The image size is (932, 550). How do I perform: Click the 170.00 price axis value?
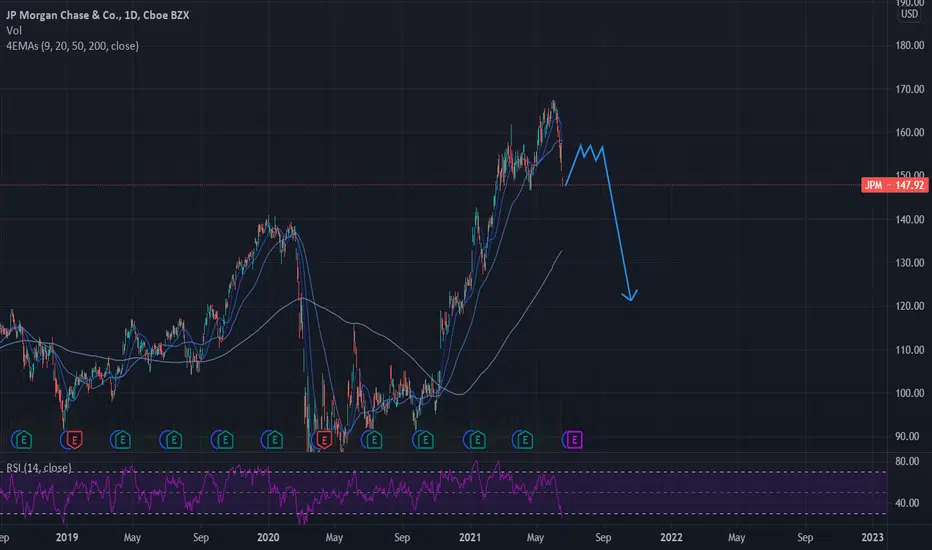pos(909,89)
